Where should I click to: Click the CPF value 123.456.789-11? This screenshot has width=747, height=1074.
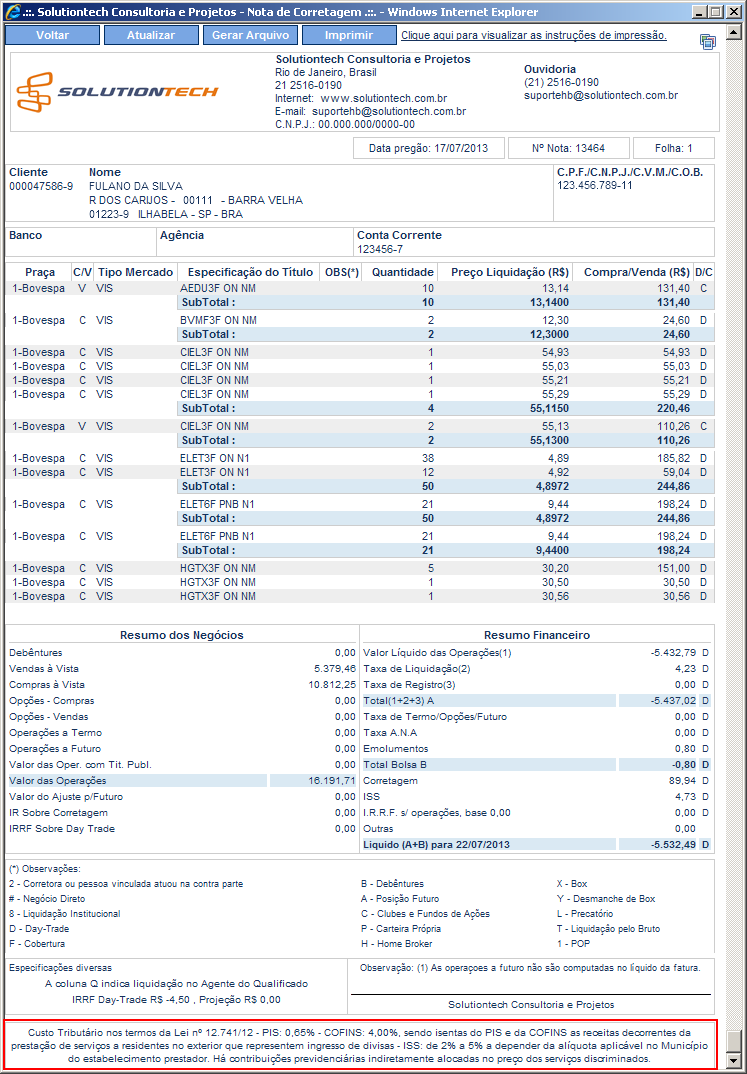(595, 186)
